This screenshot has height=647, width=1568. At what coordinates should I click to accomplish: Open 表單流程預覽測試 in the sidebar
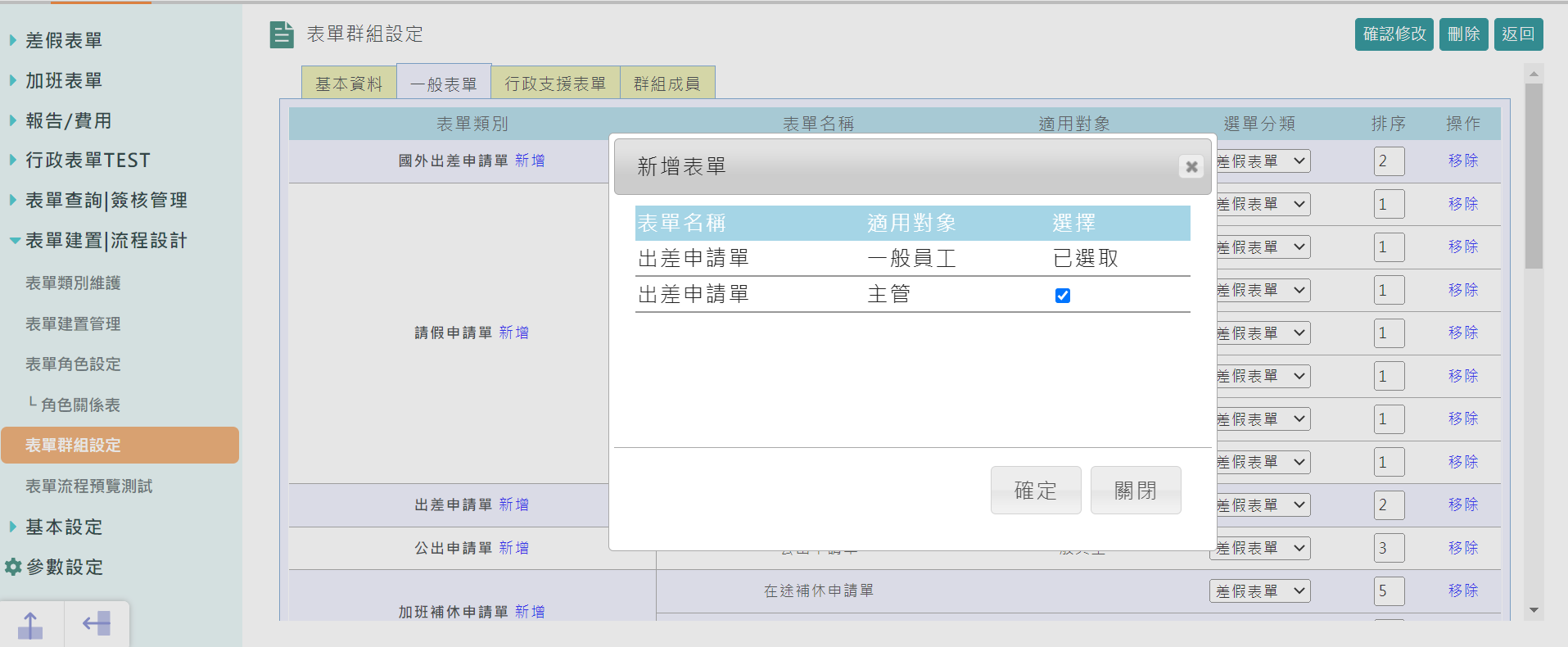[88, 486]
